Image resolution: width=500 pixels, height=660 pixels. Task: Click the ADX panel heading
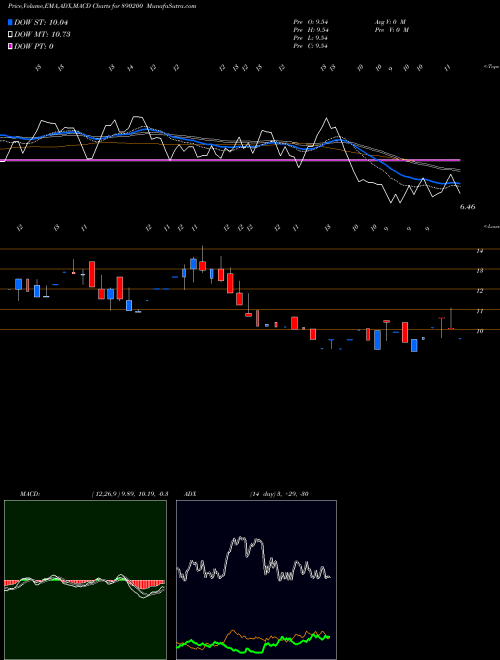tap(190, 494)
